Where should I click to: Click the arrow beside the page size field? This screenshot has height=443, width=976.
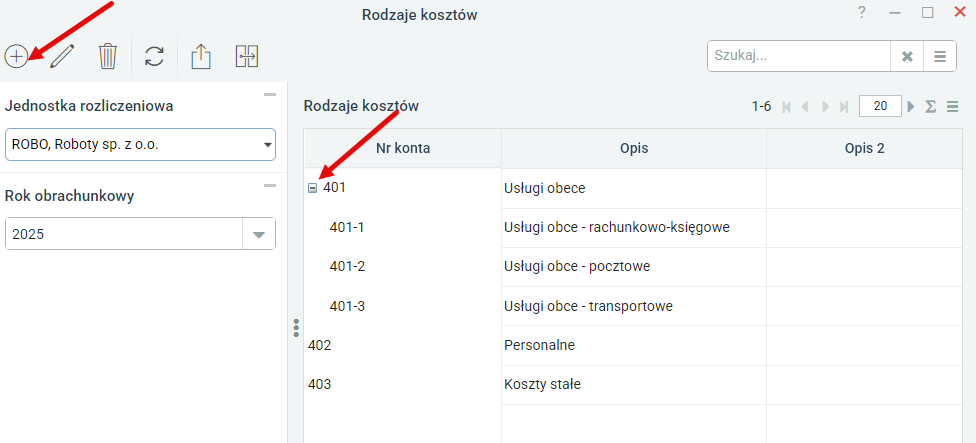pos(911,106)
